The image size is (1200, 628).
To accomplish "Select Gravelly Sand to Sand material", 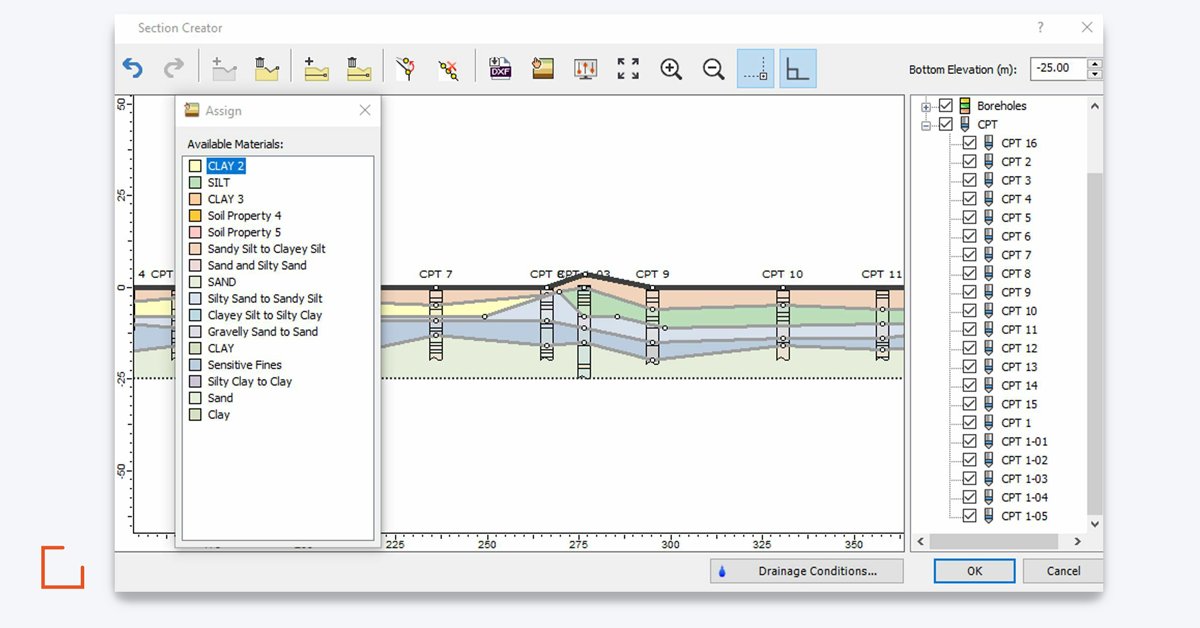I will pos(263,332).
